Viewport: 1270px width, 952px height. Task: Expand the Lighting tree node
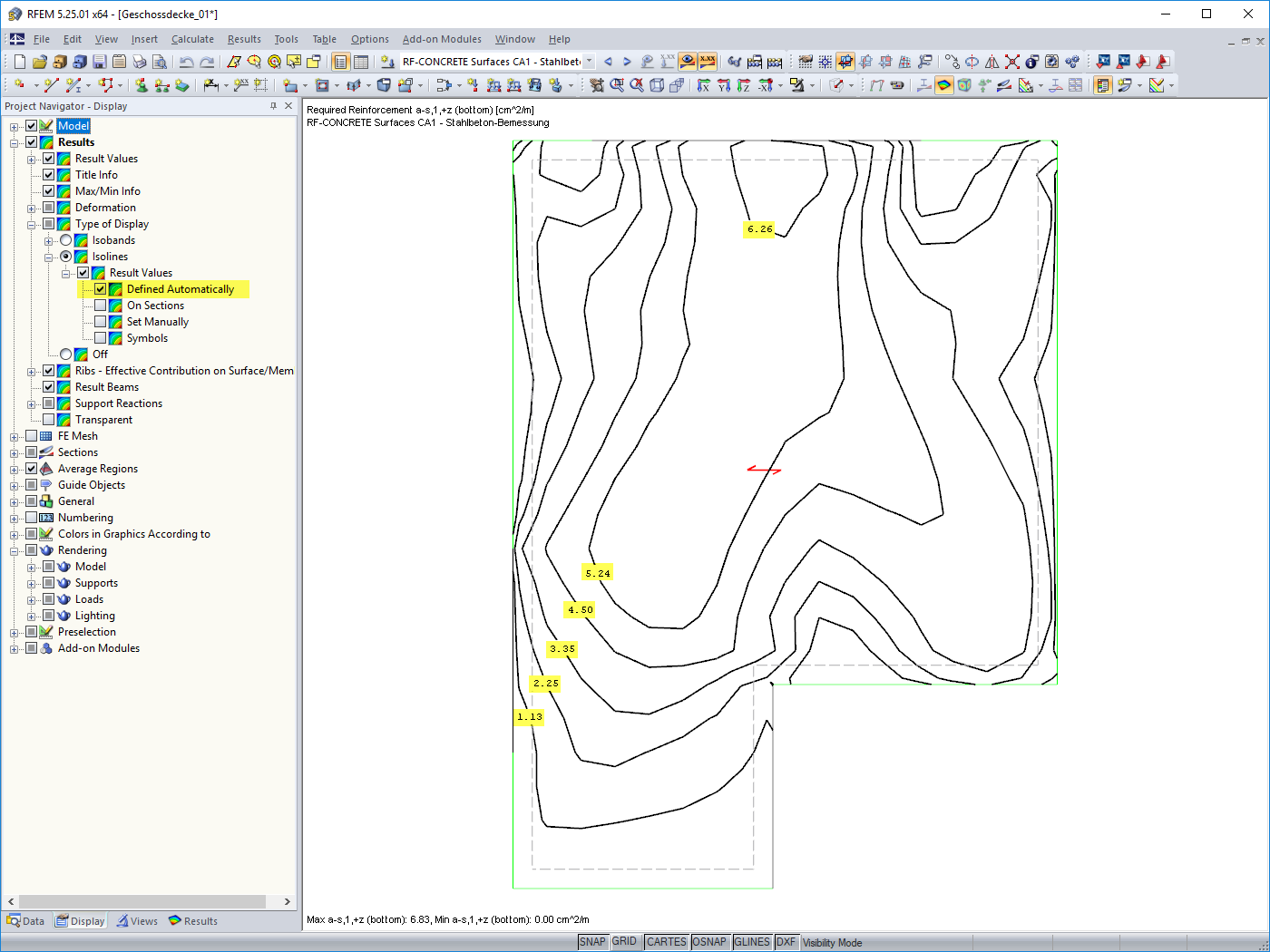click(x=32, y=616)
